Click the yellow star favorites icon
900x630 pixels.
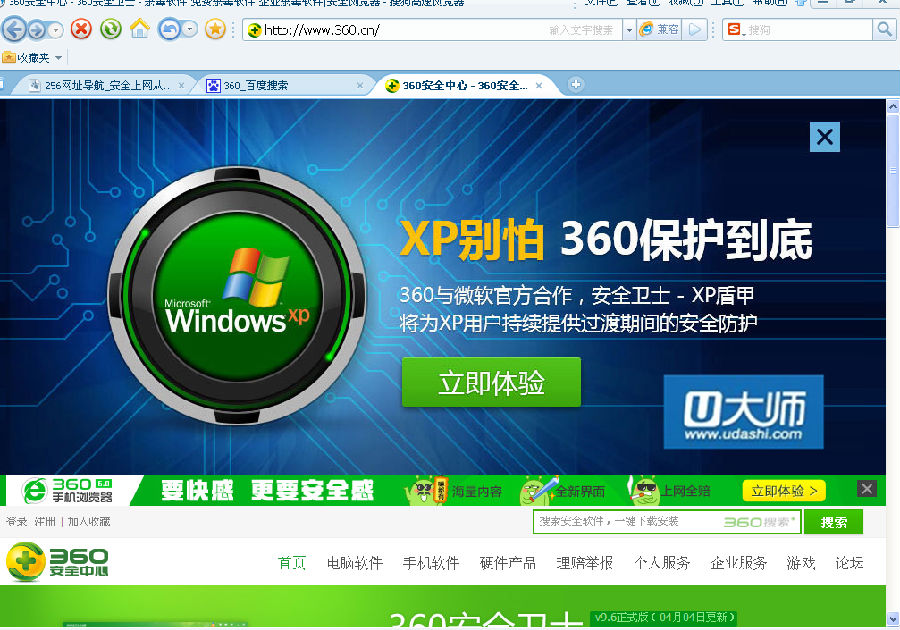pos(215,29)
